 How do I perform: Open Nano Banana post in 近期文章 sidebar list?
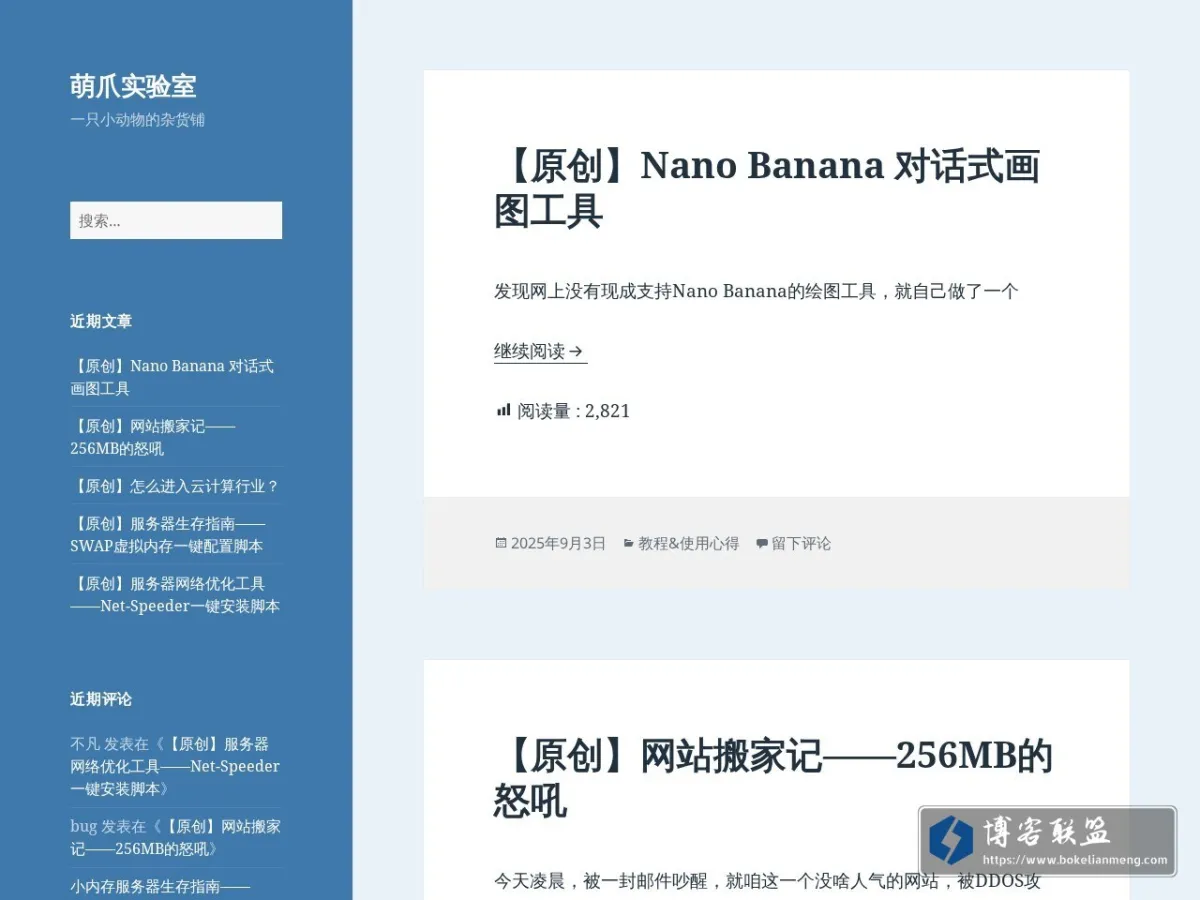(x=172, y=377)
